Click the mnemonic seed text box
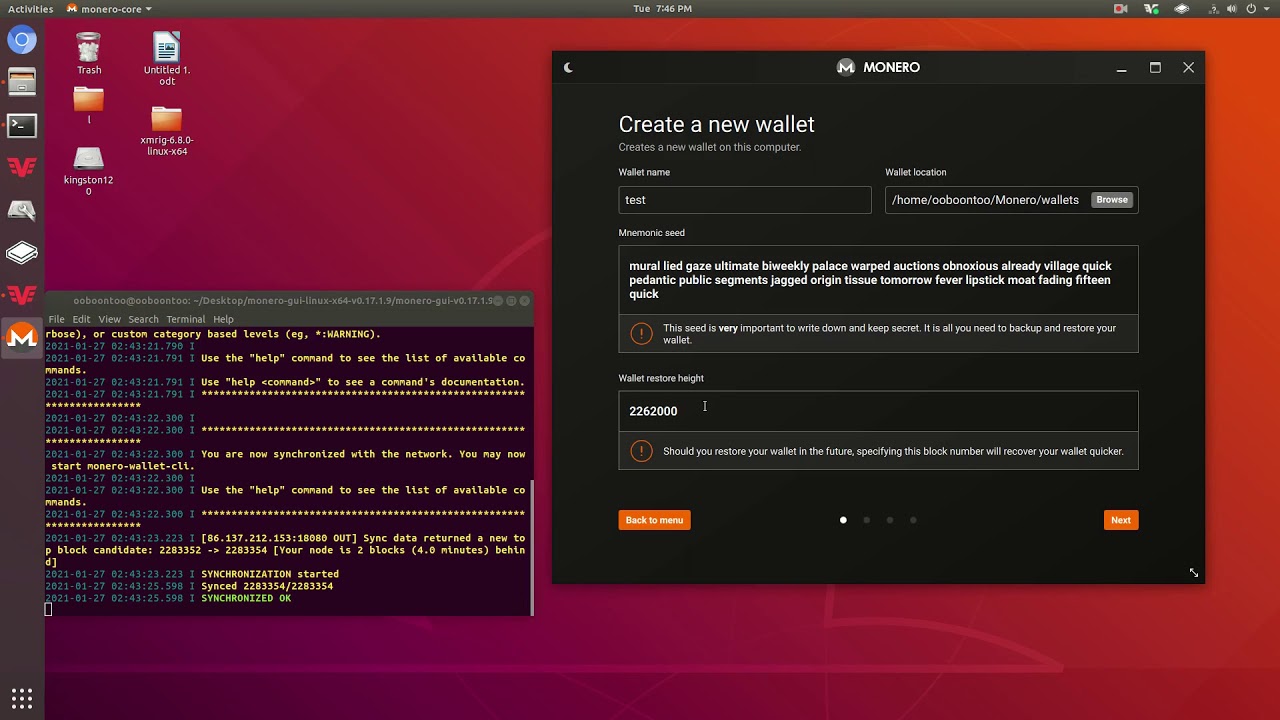Viewport: 1280px width, 720px height. pos(878,280)
